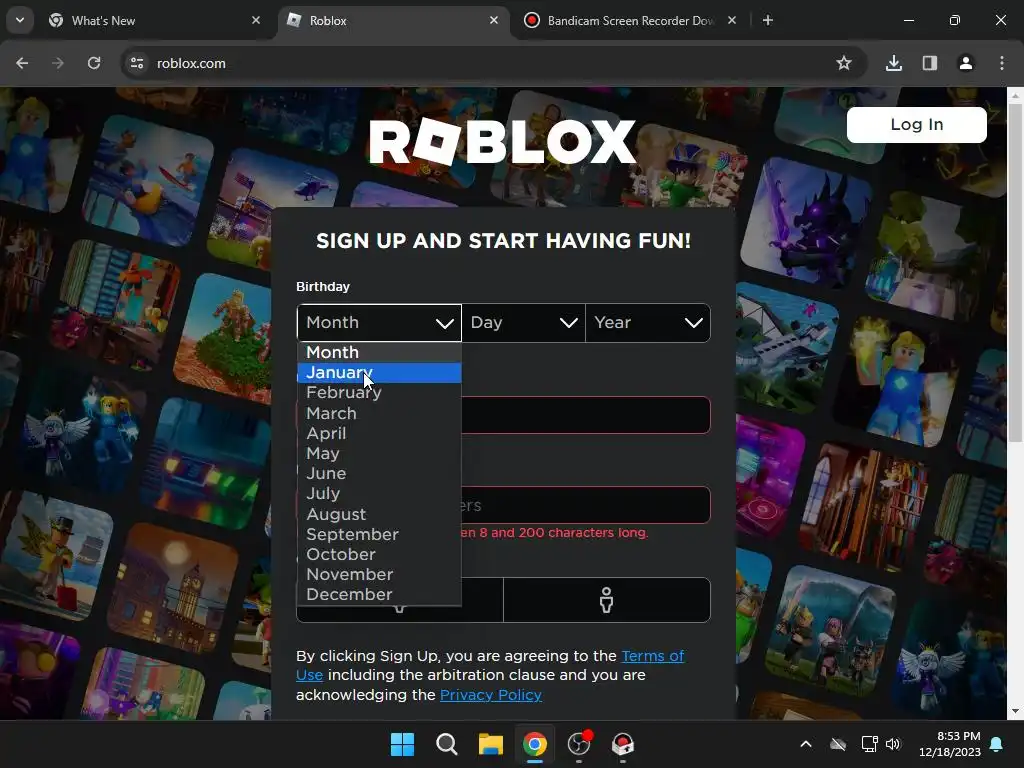Switch to the Bandicam Screen Recorder tab
Image resolution: width=1024 pixels, height=768 pixels.
(x=631, y=21)
